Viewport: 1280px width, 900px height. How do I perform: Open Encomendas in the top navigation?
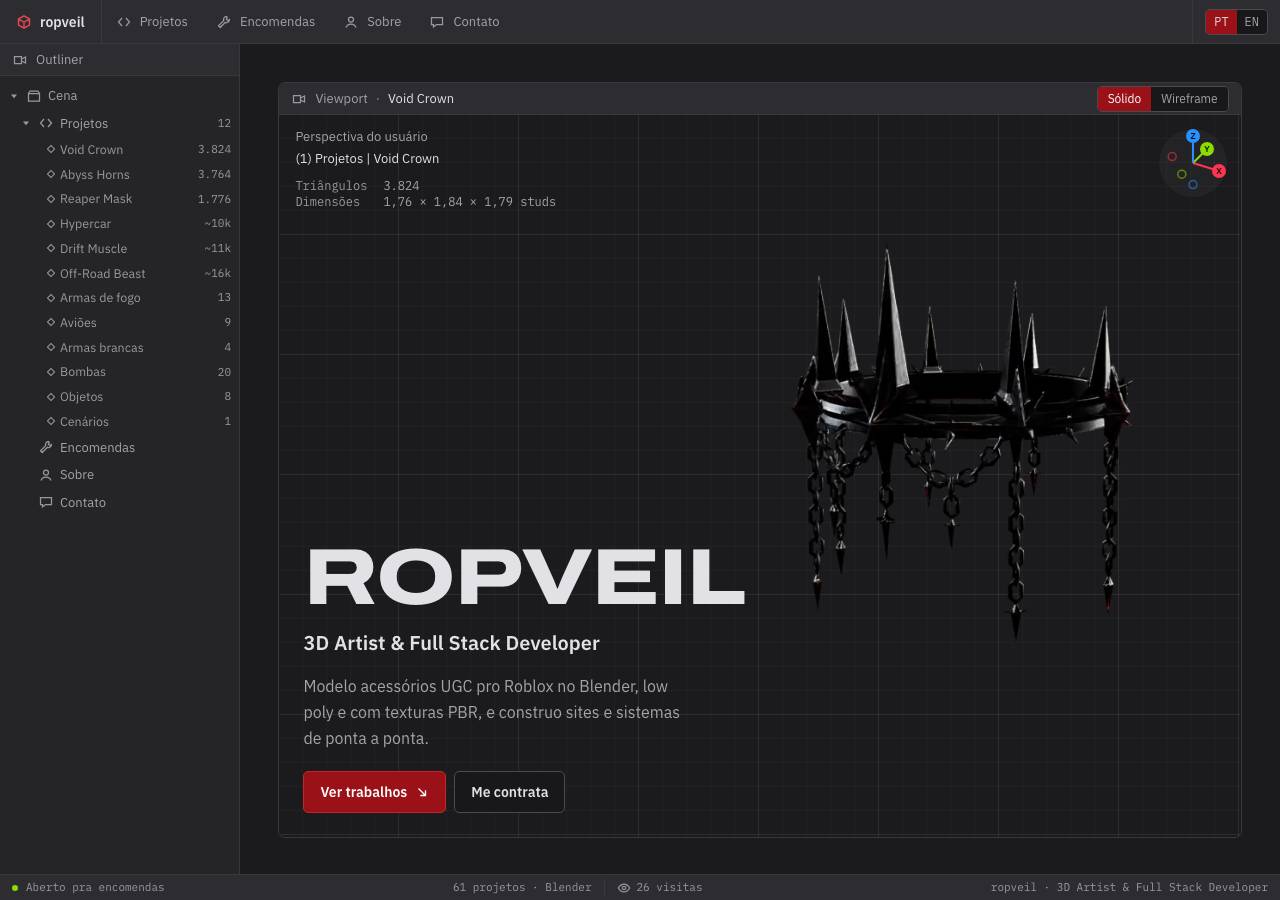pos(266,22)
